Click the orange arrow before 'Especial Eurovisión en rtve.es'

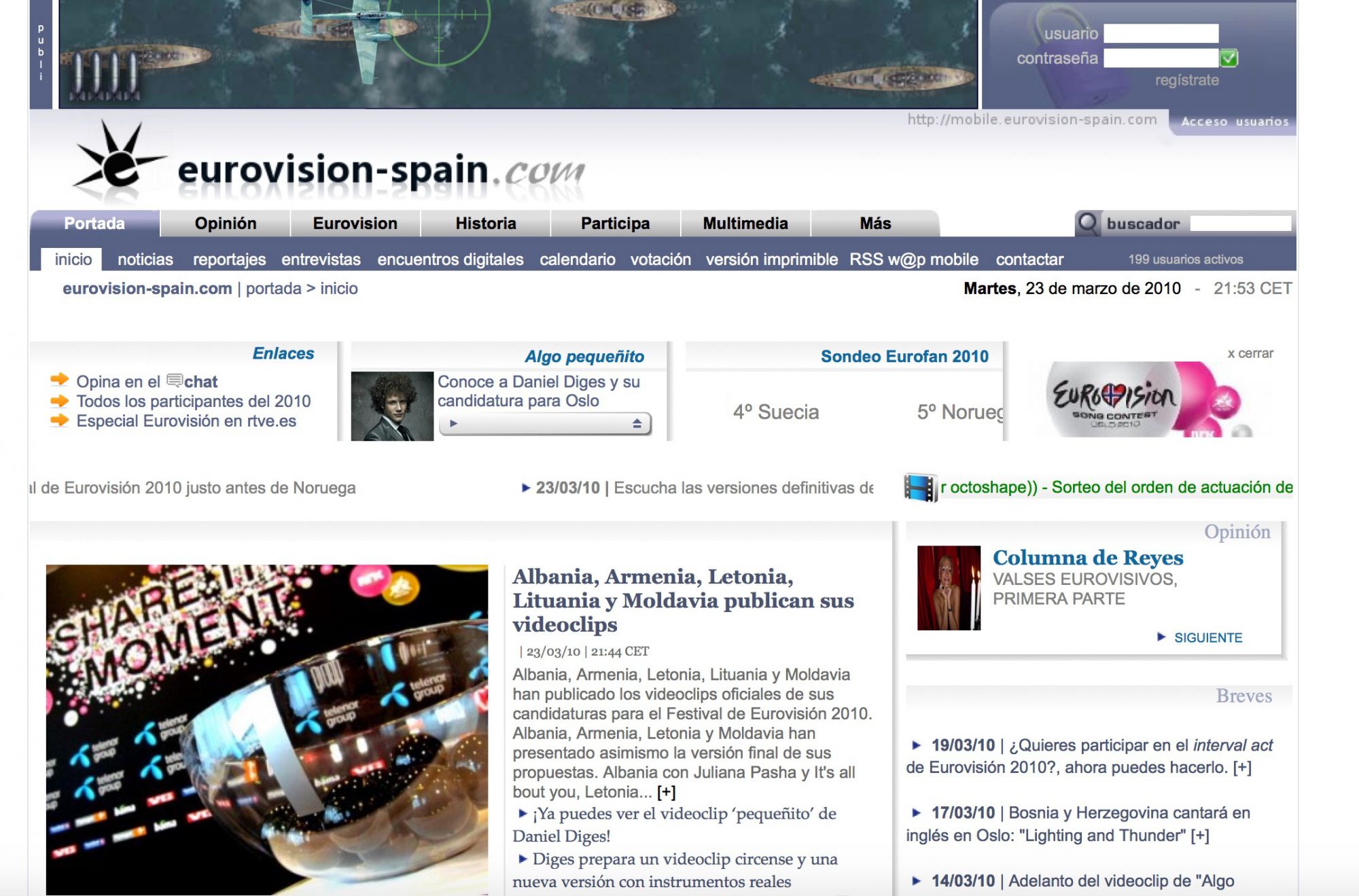60,420
